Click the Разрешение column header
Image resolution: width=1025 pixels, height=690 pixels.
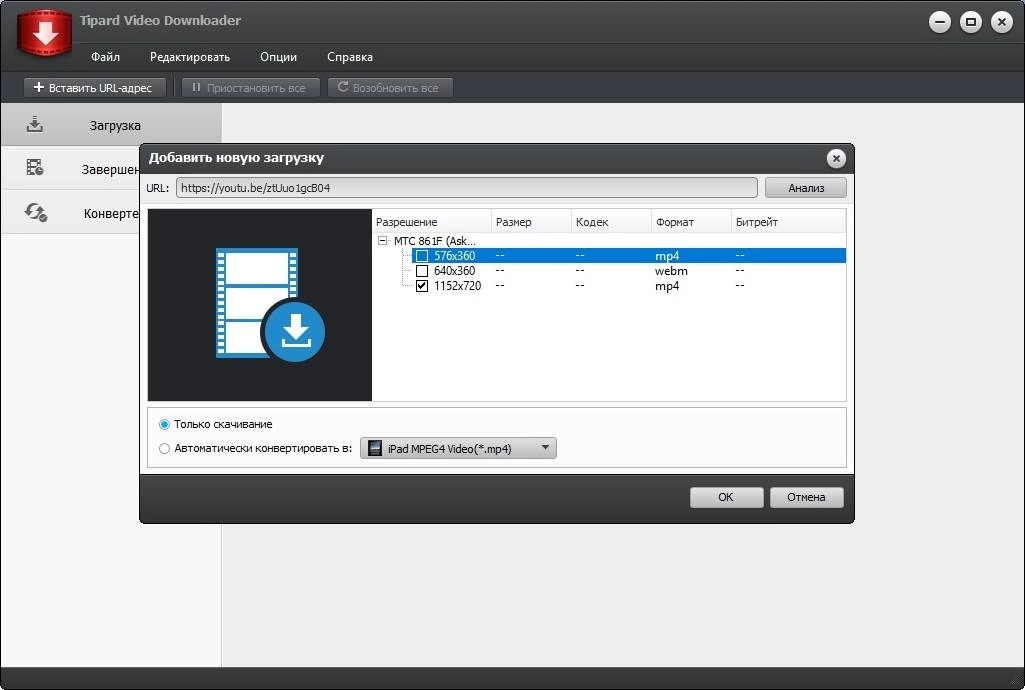(432, 222)
